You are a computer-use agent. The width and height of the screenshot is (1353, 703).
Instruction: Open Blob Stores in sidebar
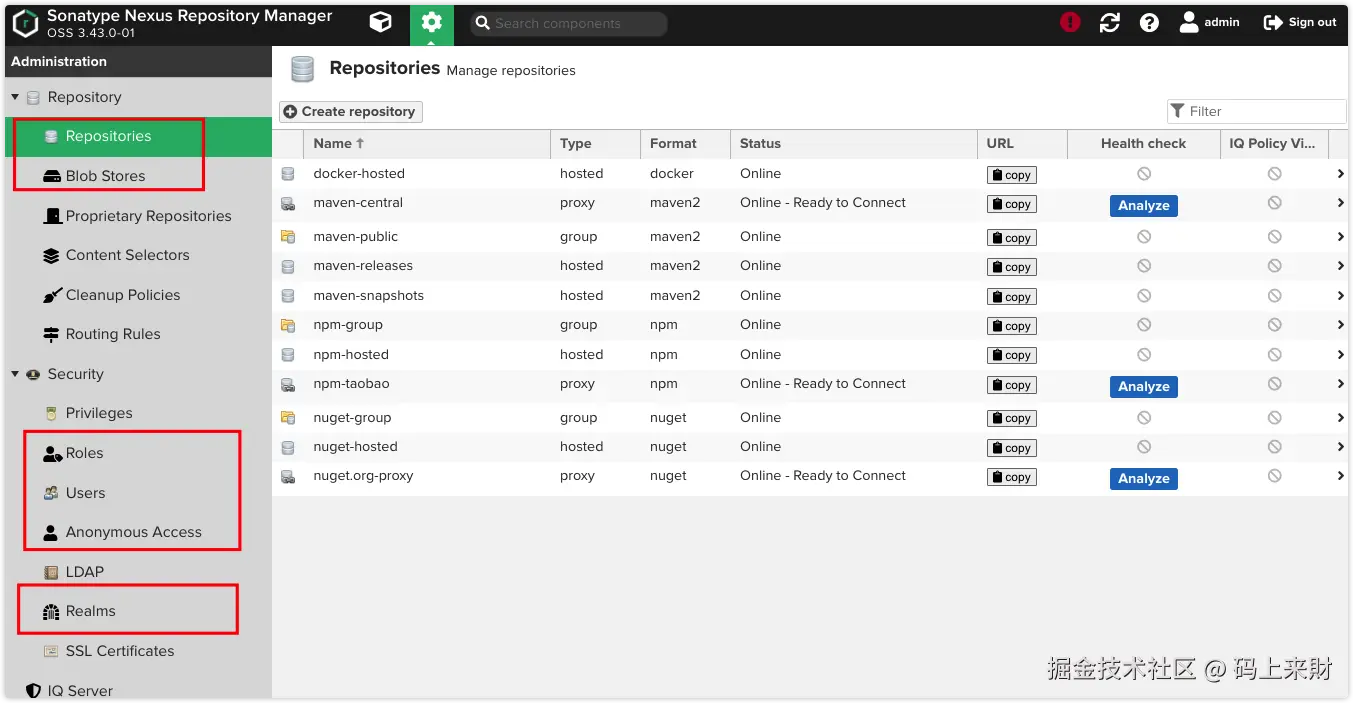[x=105, y=176]
